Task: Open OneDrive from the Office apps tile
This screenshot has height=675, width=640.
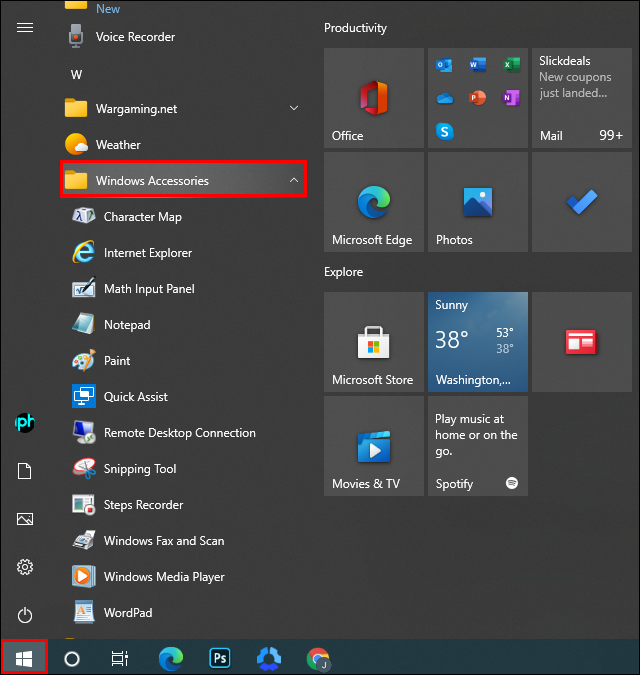Action: point(445,98)
